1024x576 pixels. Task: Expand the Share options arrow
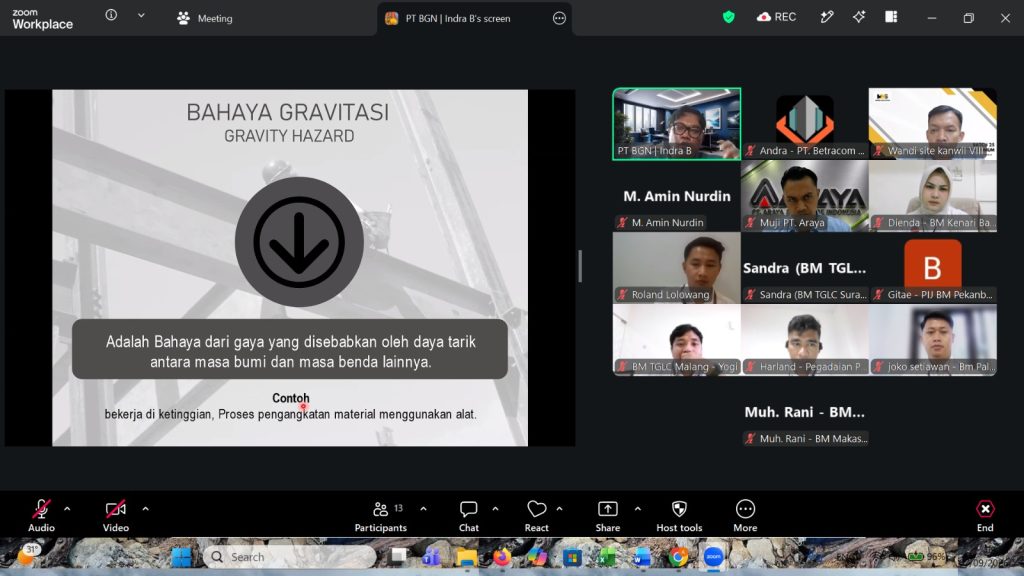click(x=637, y=509)
